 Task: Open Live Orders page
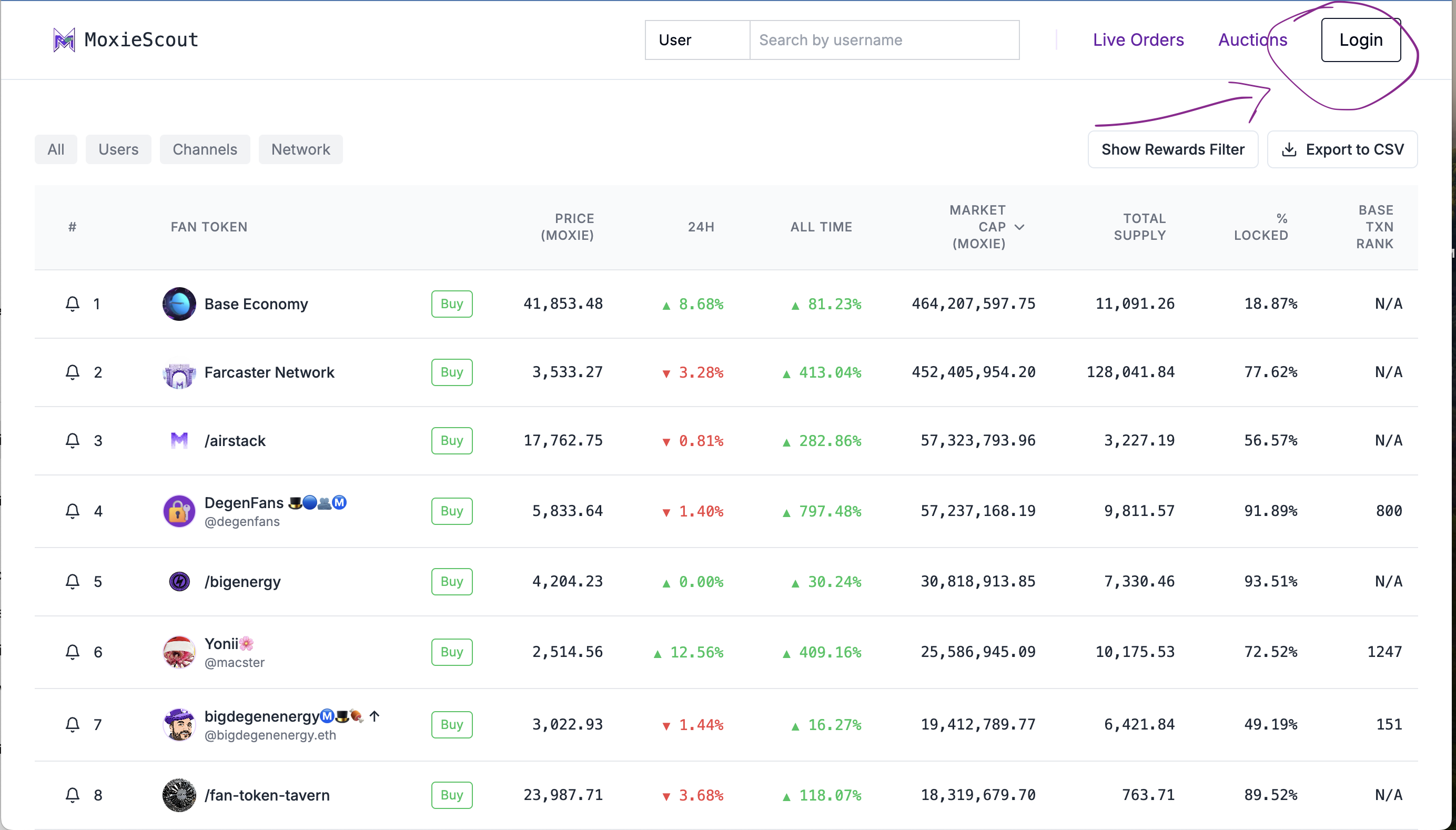1138,40
